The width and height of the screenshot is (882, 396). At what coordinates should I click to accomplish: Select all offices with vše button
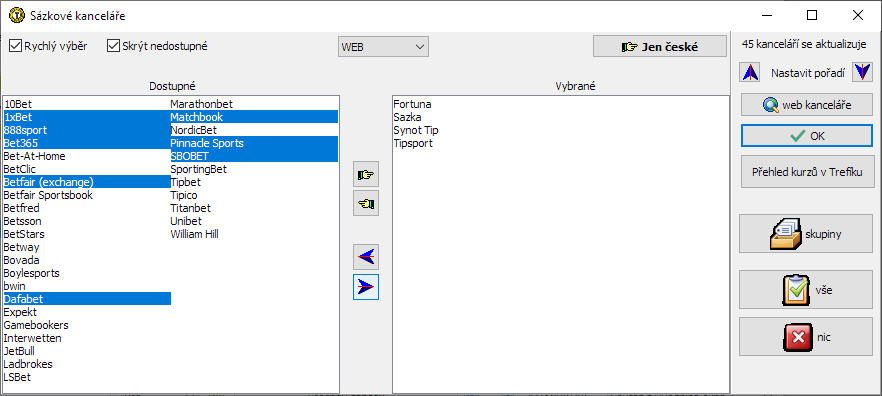[x=806, y=290]
